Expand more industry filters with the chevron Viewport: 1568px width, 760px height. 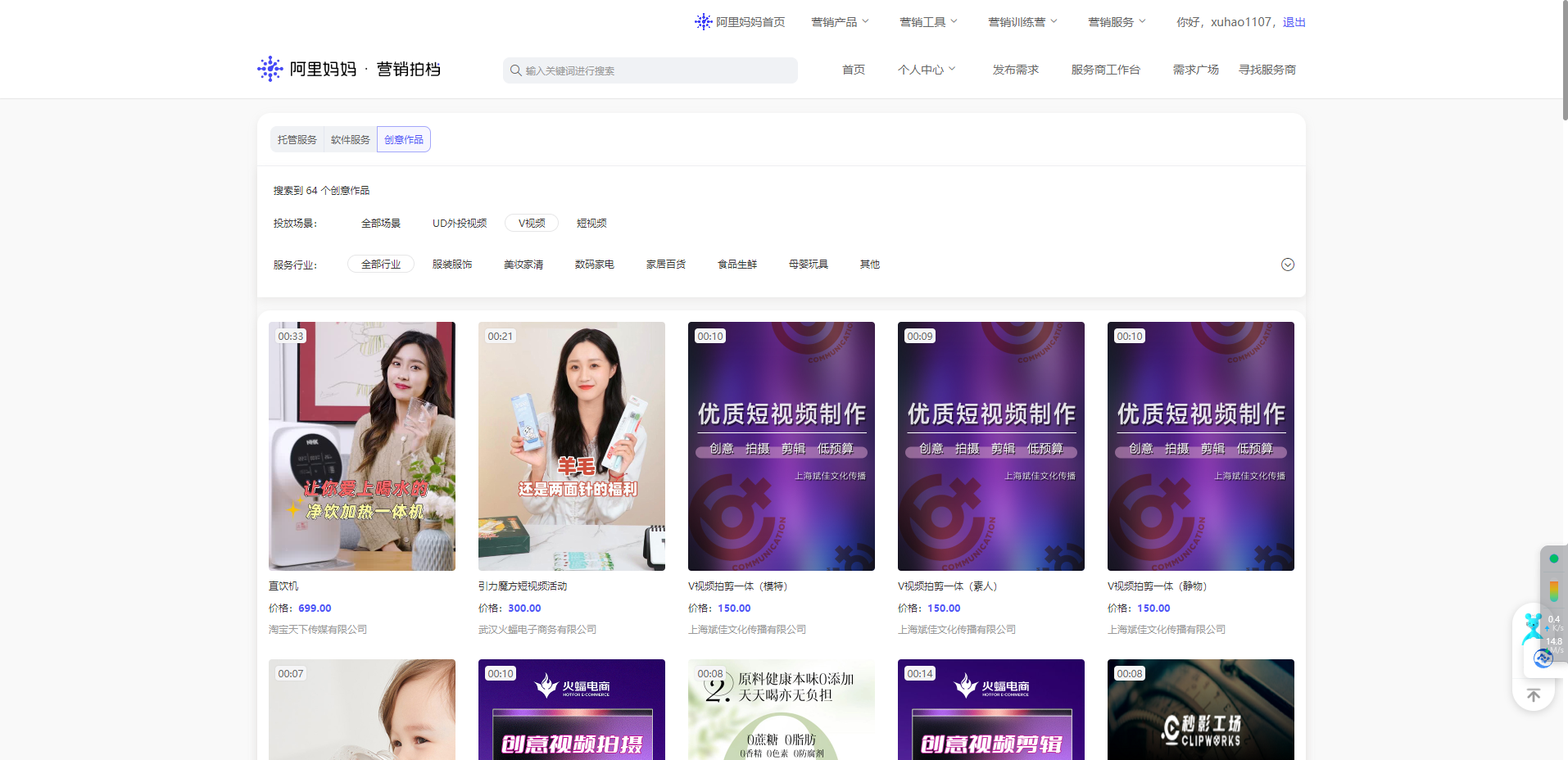tap(1287, 265)
